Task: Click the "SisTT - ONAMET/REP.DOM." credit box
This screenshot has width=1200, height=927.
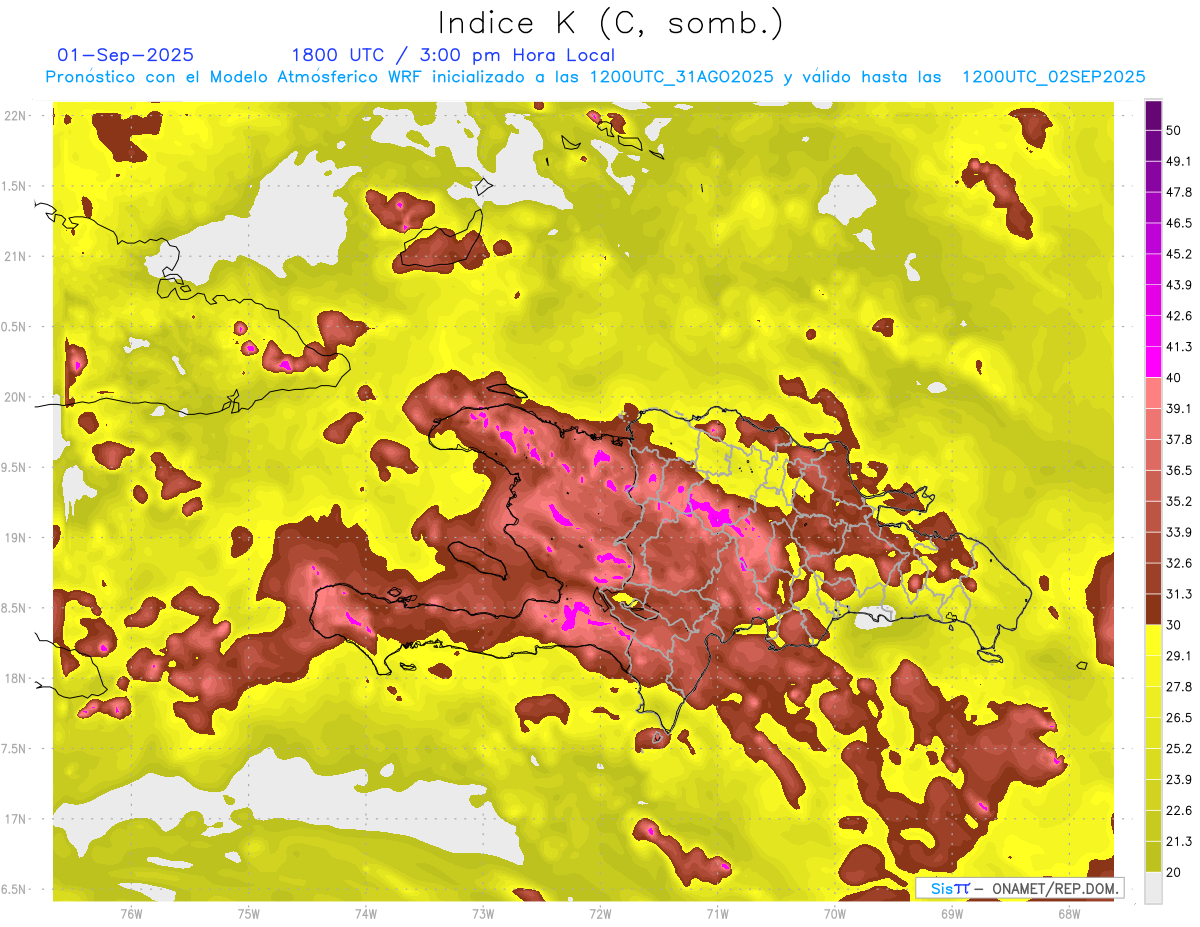Action: (x=1020, y=888)
